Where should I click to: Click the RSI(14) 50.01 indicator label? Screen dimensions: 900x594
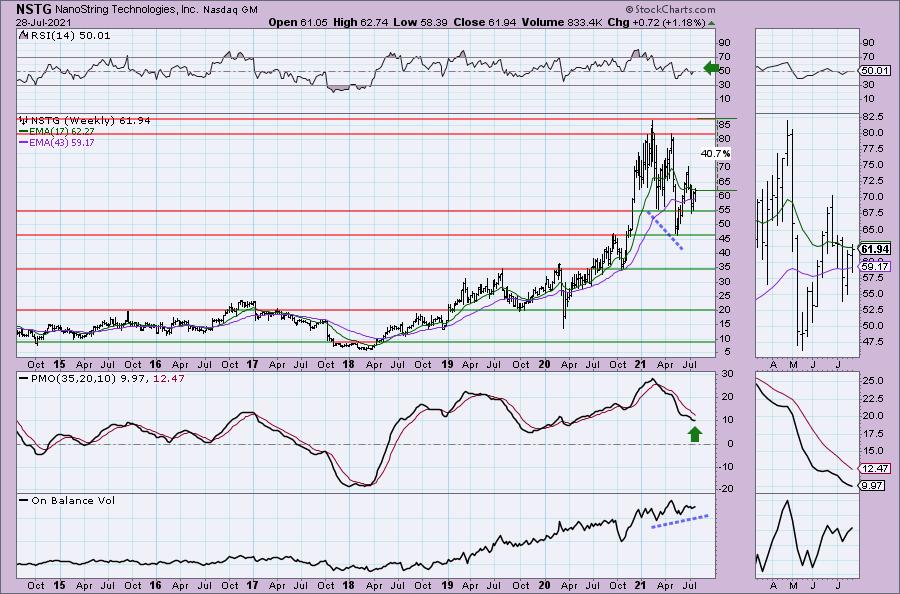[x=65, y=36]
